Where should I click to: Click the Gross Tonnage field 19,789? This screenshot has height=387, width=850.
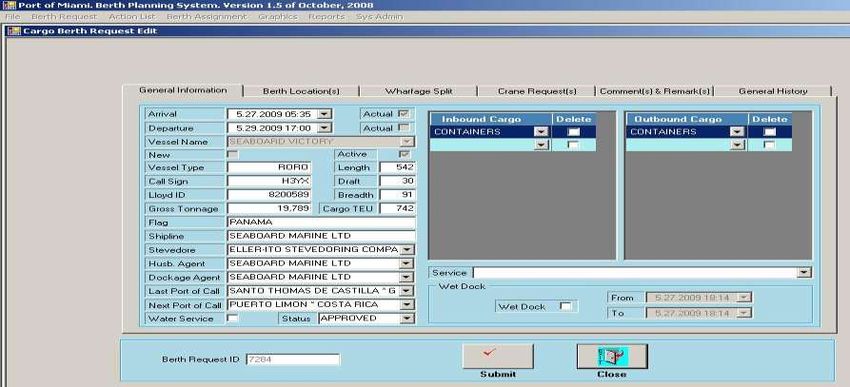pos(269,209)
